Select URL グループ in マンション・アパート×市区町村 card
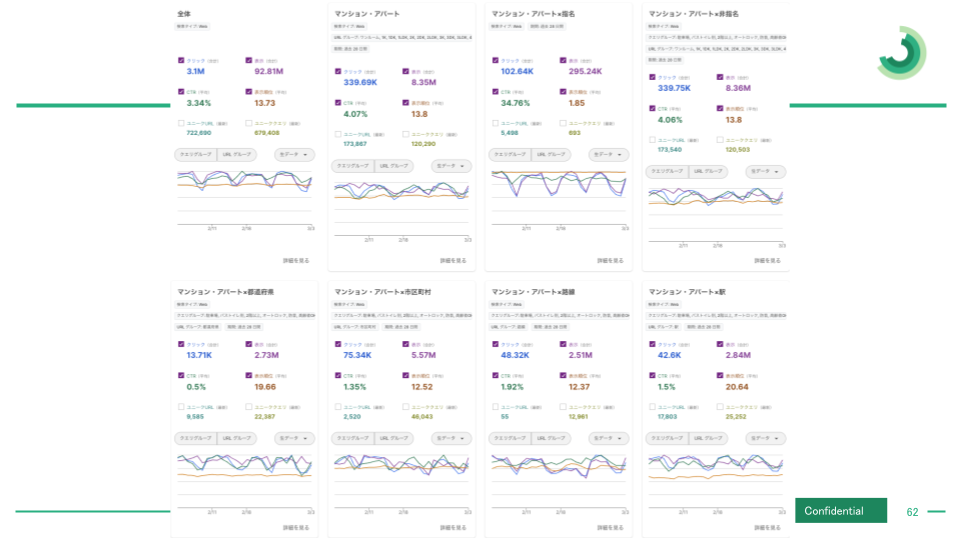 [x=394, y=438]
